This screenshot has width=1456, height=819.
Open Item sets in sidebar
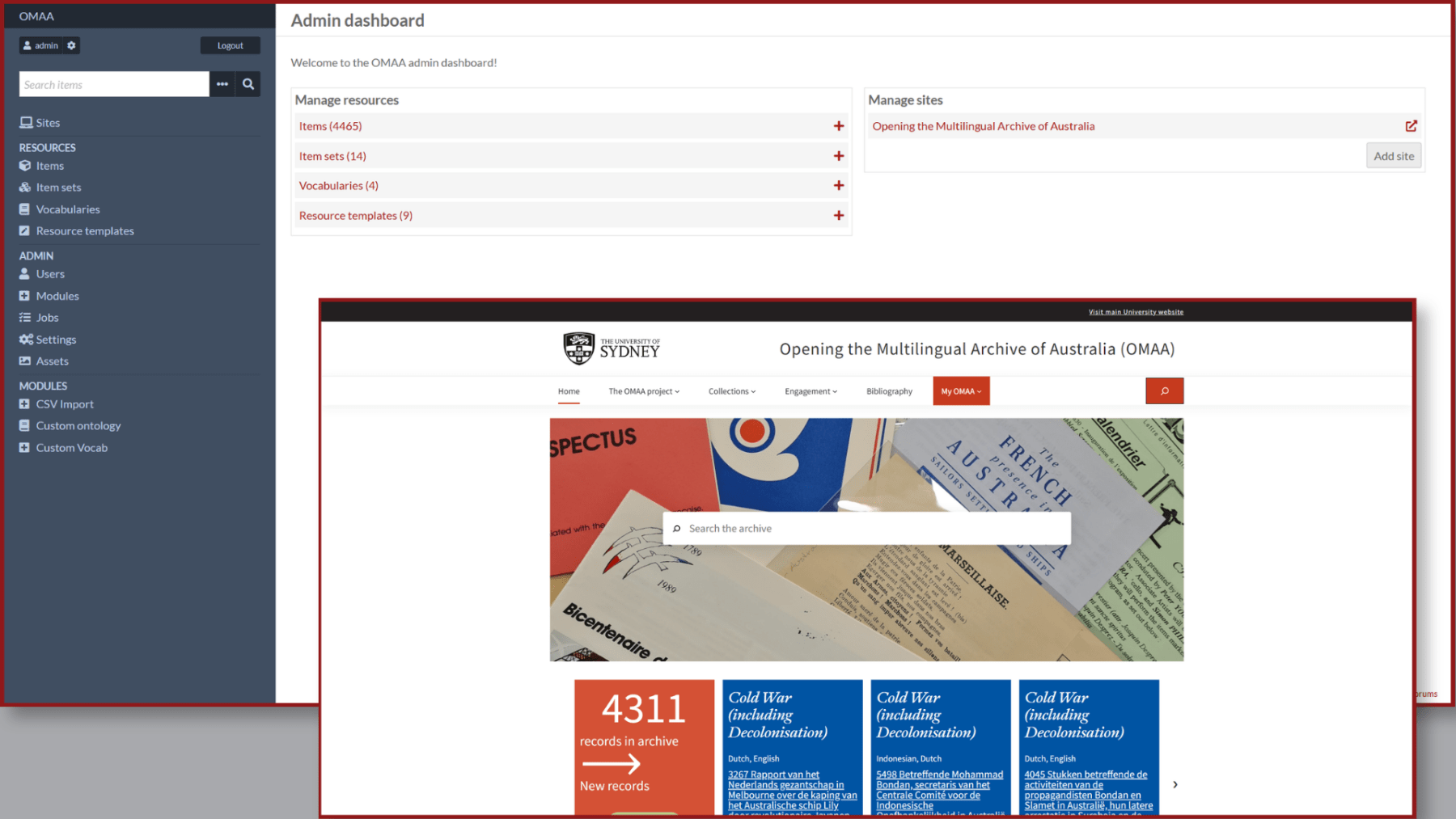click(58, 188)
